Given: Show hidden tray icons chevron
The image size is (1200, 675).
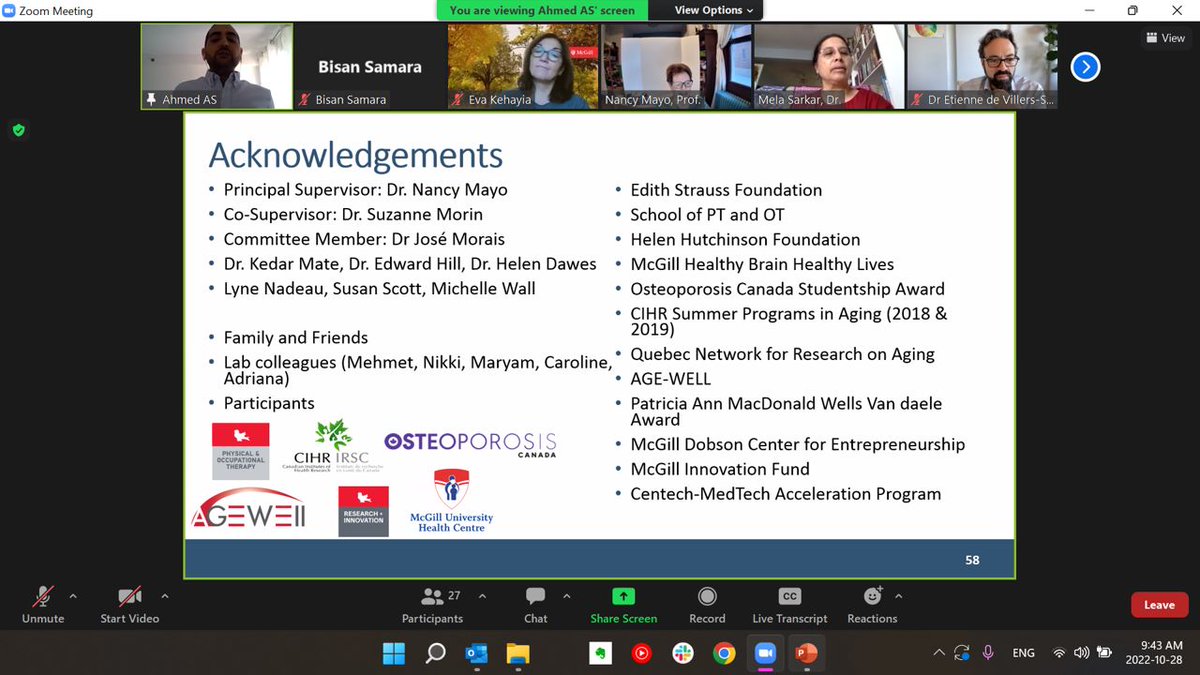Looking at the screenshot, I should [x=938, y=653].
